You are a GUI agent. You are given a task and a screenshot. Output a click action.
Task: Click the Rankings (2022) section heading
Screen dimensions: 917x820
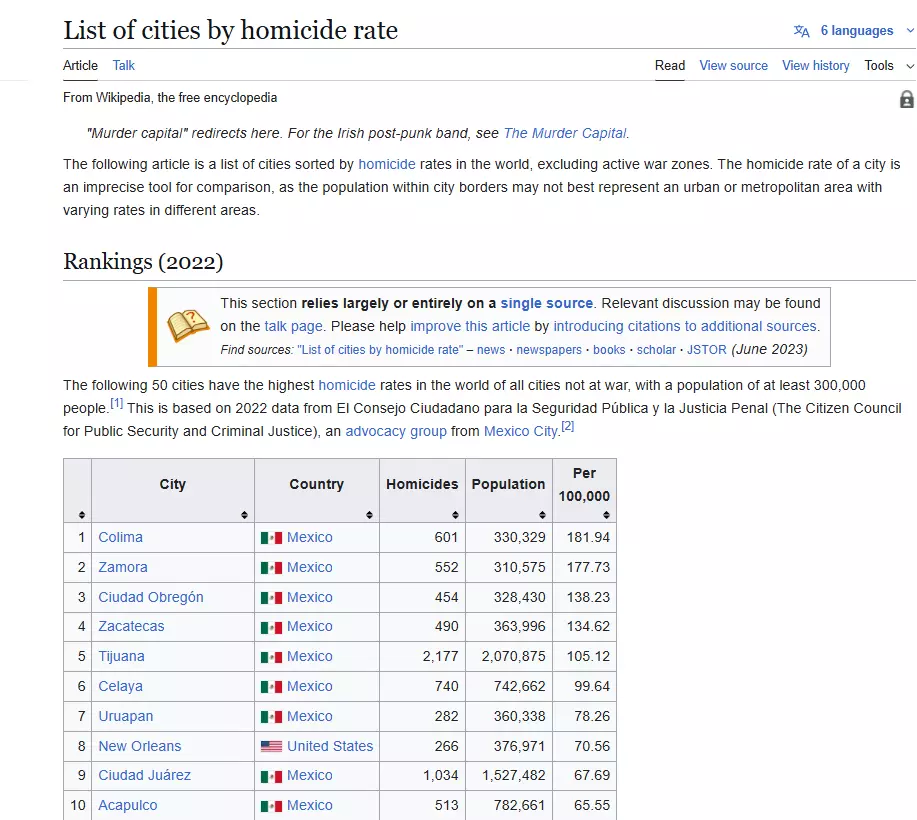click(143, 261)
